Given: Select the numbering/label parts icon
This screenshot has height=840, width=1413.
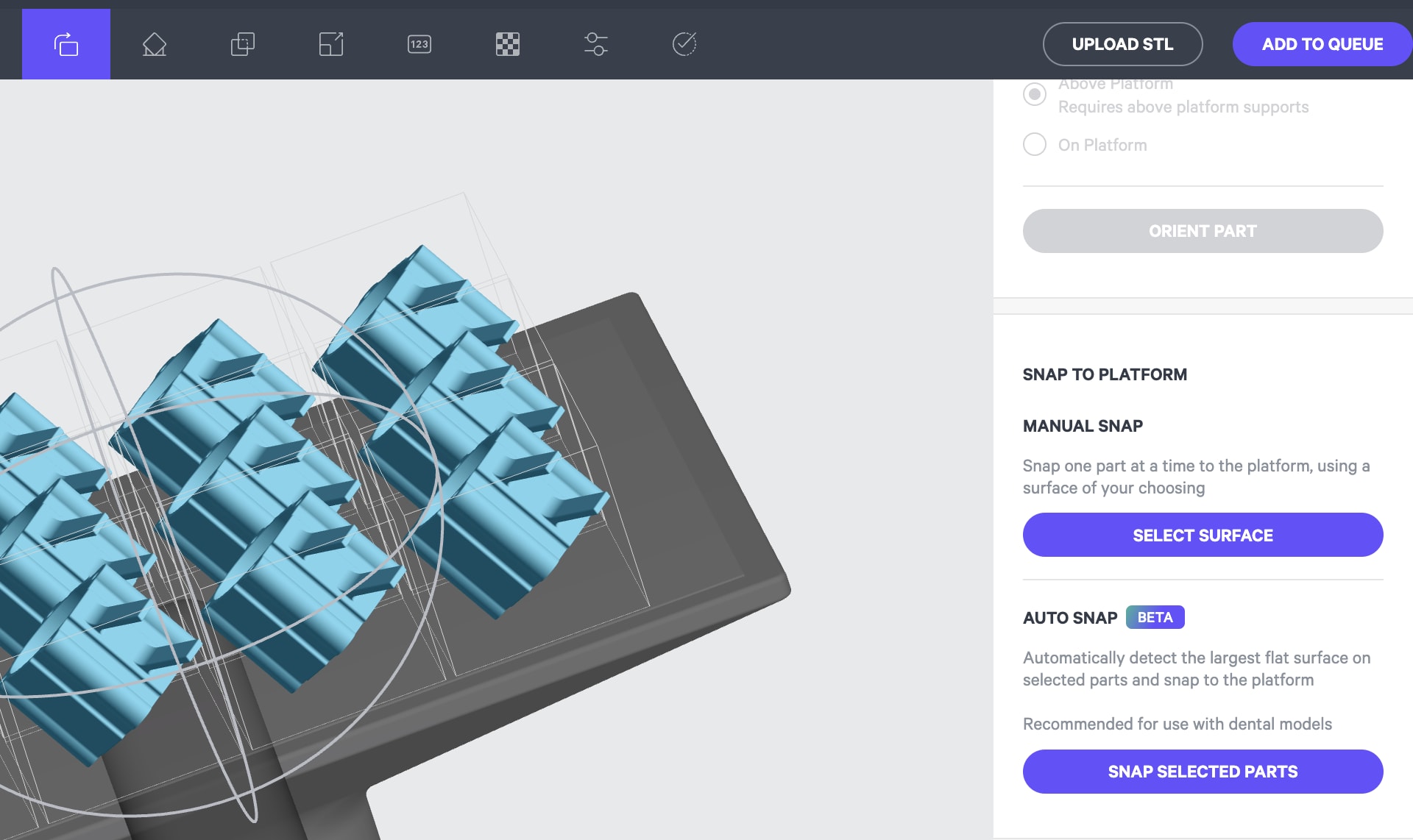Looking at the screenshot, I should [x=418, y=43].
